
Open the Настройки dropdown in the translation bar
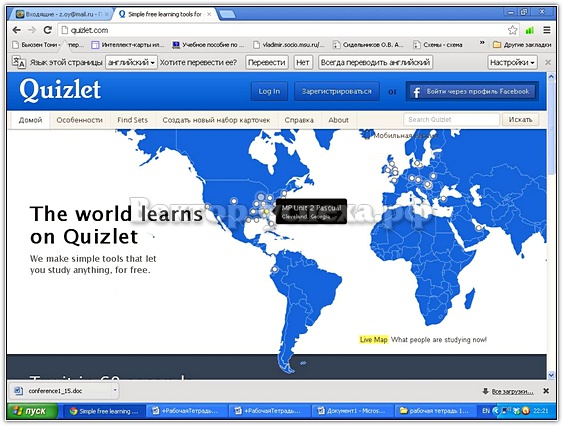point(512,62)
